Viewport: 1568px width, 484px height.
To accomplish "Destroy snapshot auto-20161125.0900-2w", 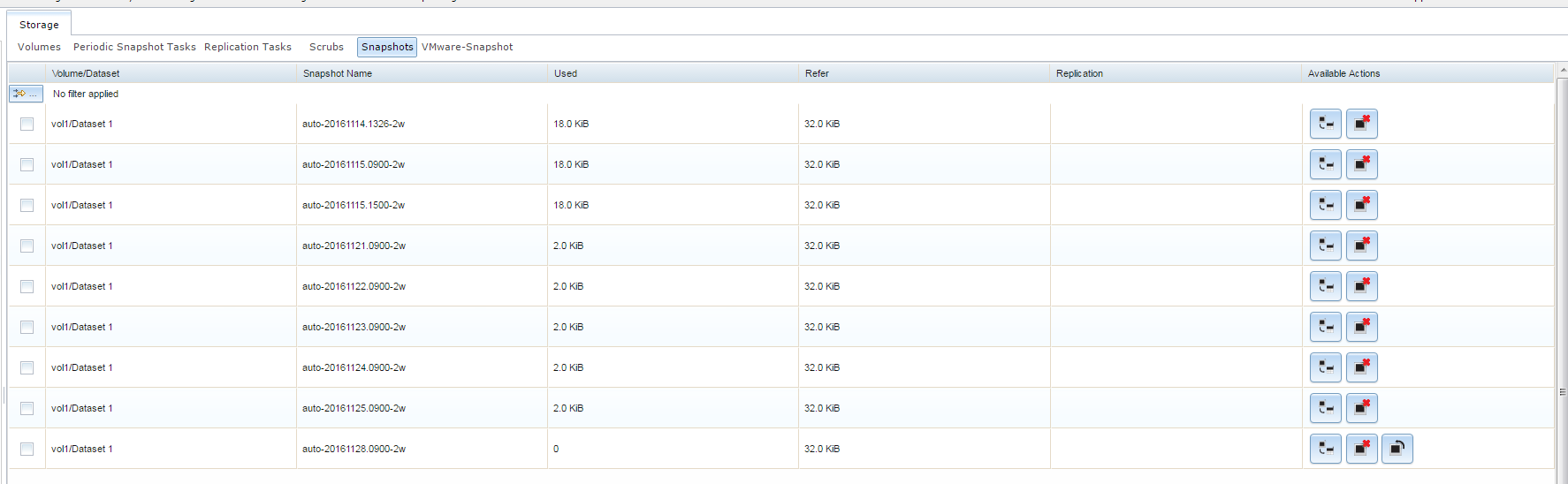I will tap(1361, 408).
